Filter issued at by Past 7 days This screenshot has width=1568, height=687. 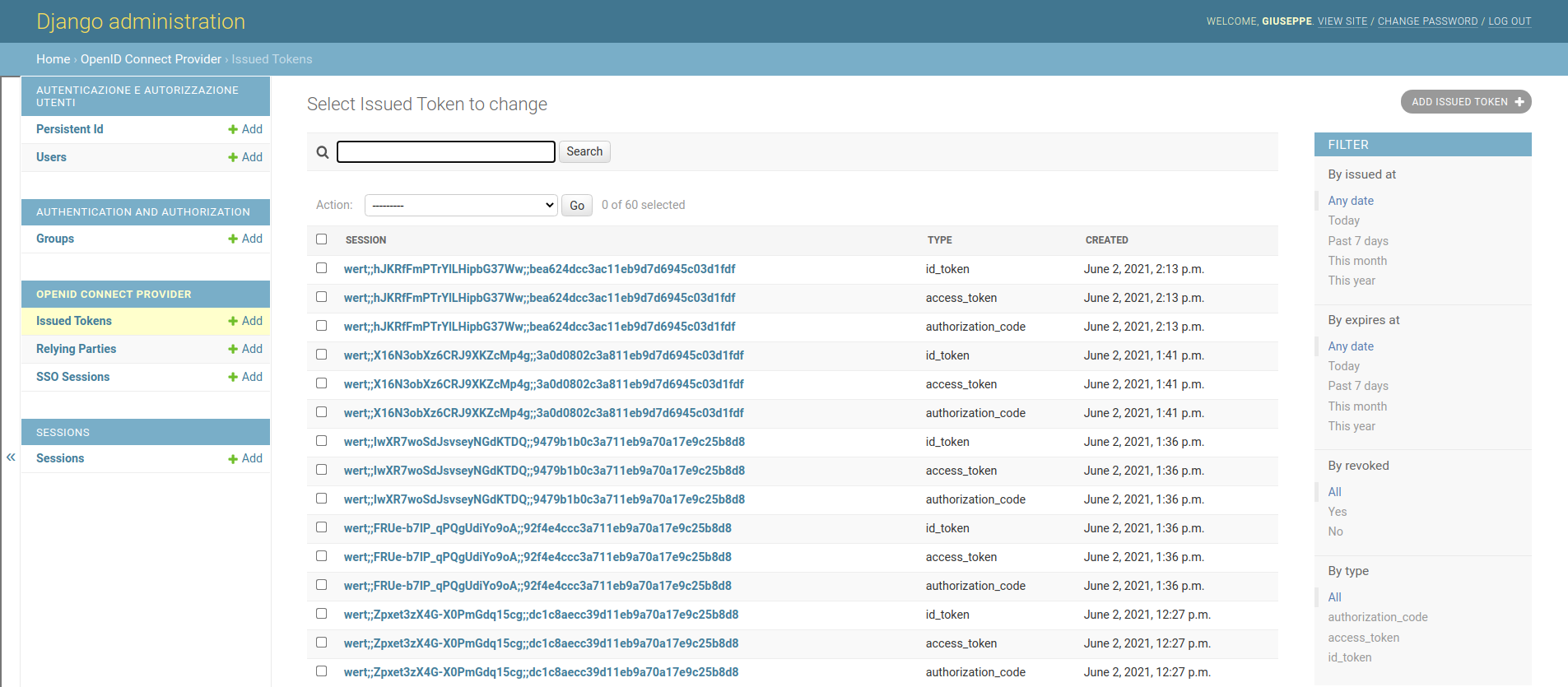click(x=1358, y=241)
